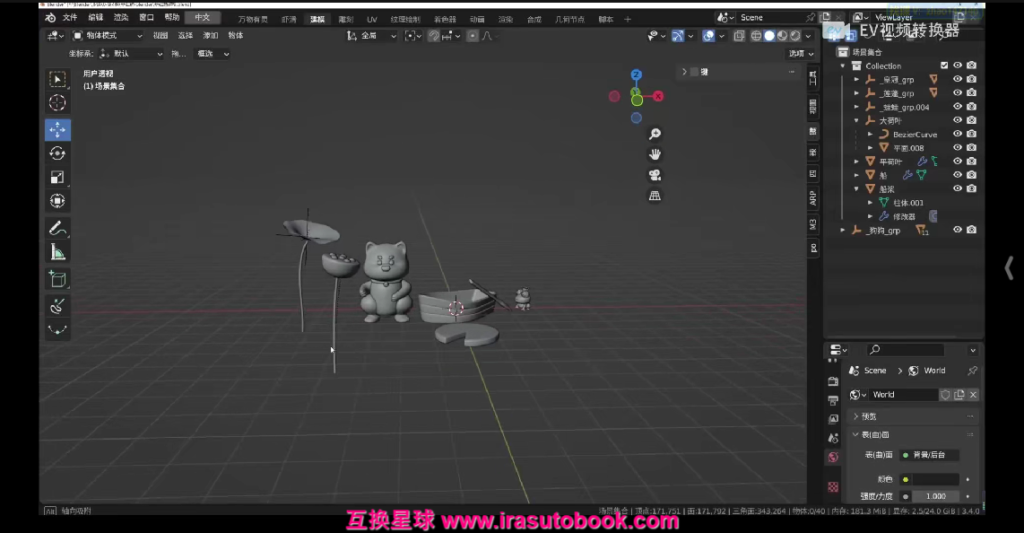Open the Scene properties tab

point(833,438)
